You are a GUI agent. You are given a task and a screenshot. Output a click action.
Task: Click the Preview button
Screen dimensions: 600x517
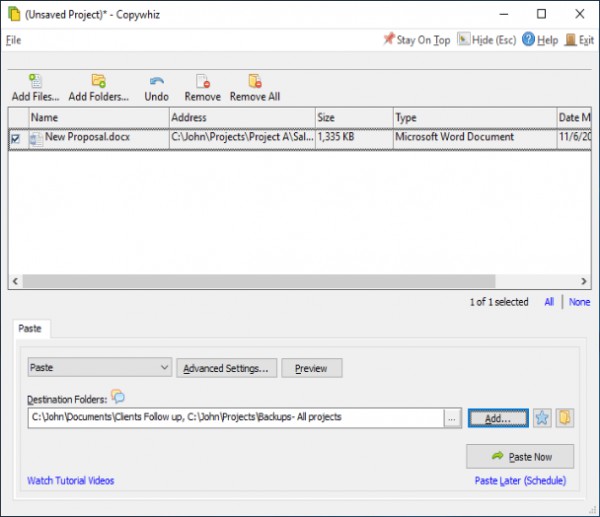(x=311, y=368)
